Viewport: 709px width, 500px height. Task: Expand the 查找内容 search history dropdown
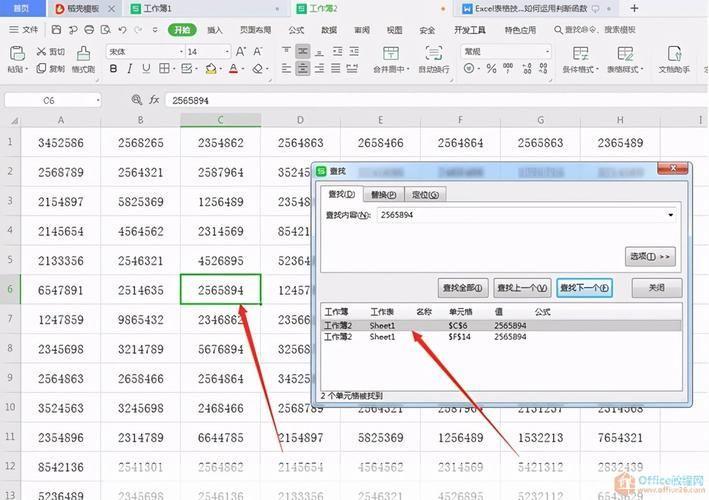(x=670, y=215)
